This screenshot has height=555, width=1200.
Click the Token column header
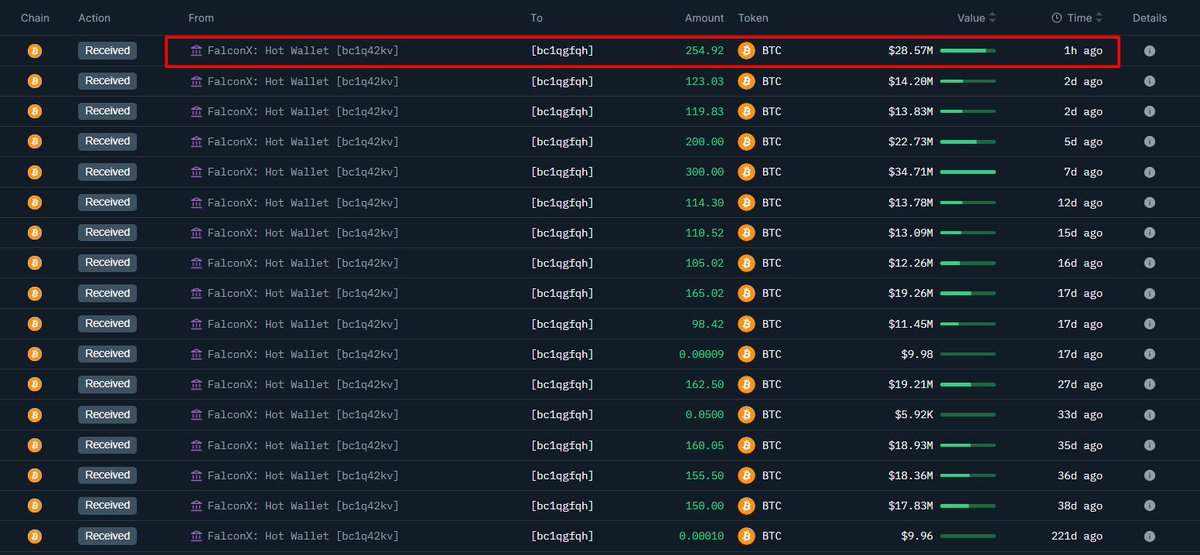coord(753,18)
